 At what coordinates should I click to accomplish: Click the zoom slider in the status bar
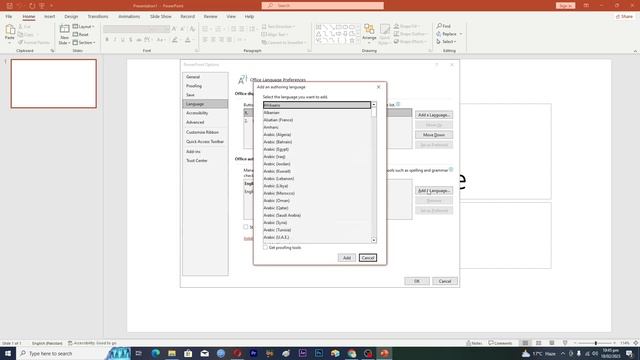point(596,343)
